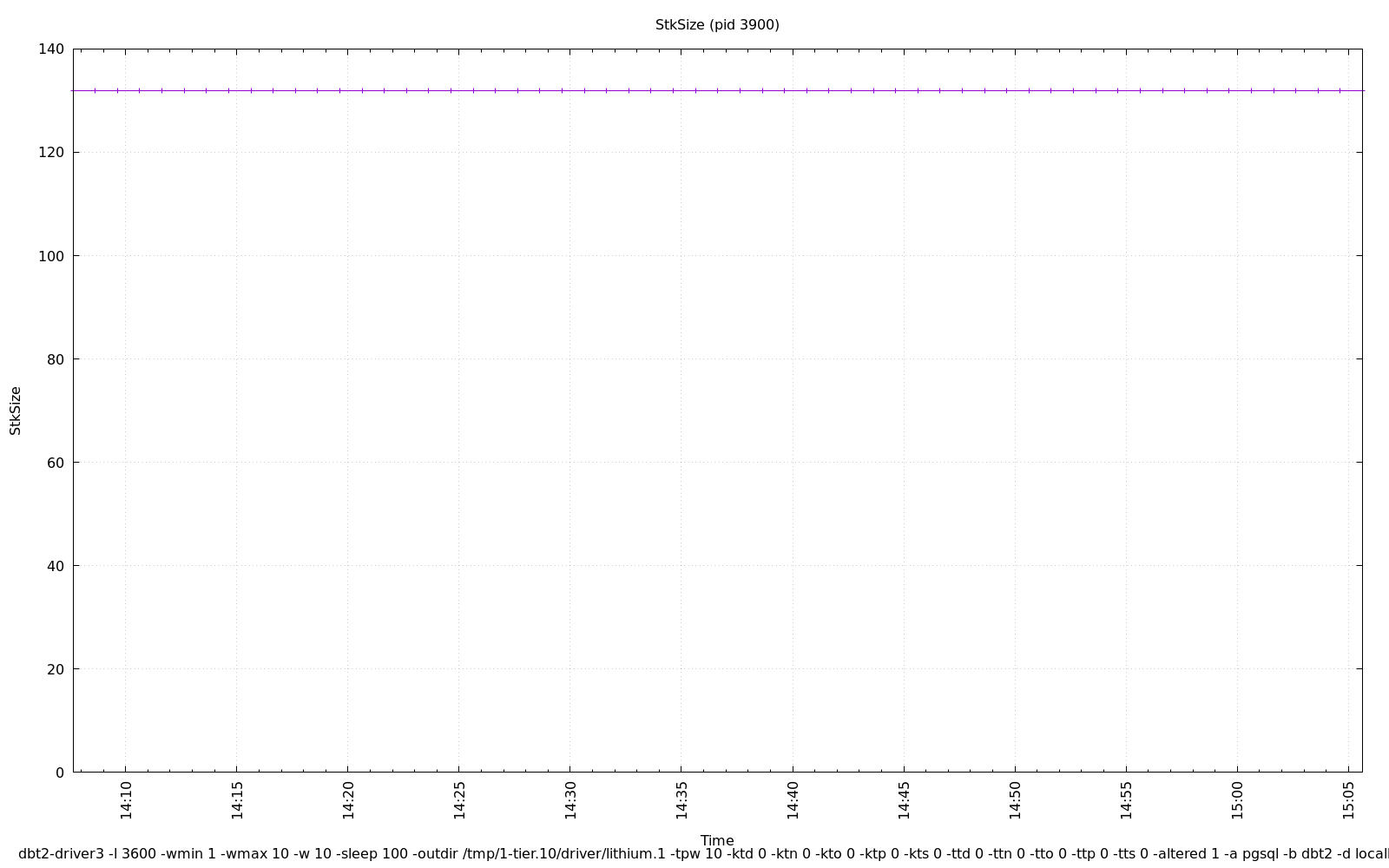
Task: Select the 14:30 time tick label
Action: click(570, 799)
